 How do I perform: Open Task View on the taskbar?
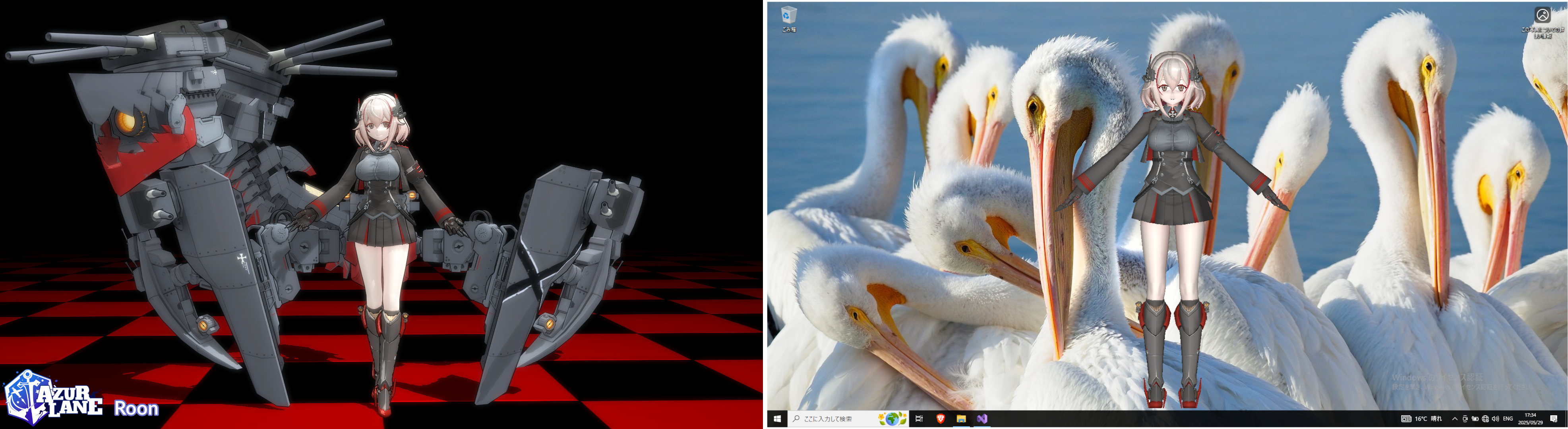point(919,419)
